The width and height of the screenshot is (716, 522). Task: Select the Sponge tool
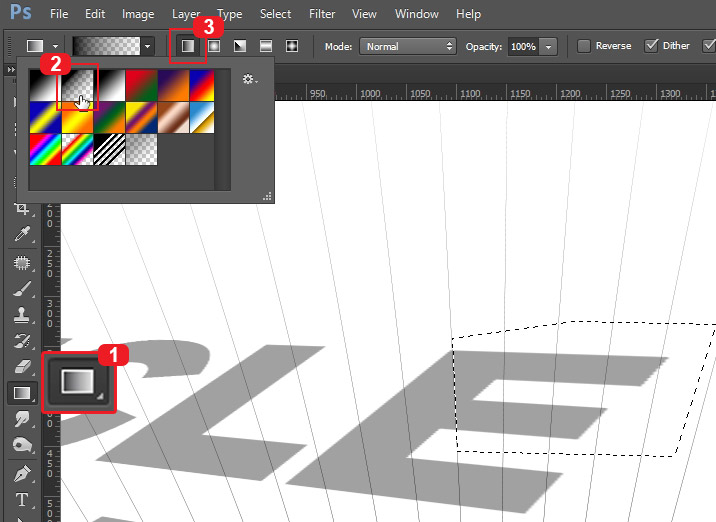click(22, 444)
